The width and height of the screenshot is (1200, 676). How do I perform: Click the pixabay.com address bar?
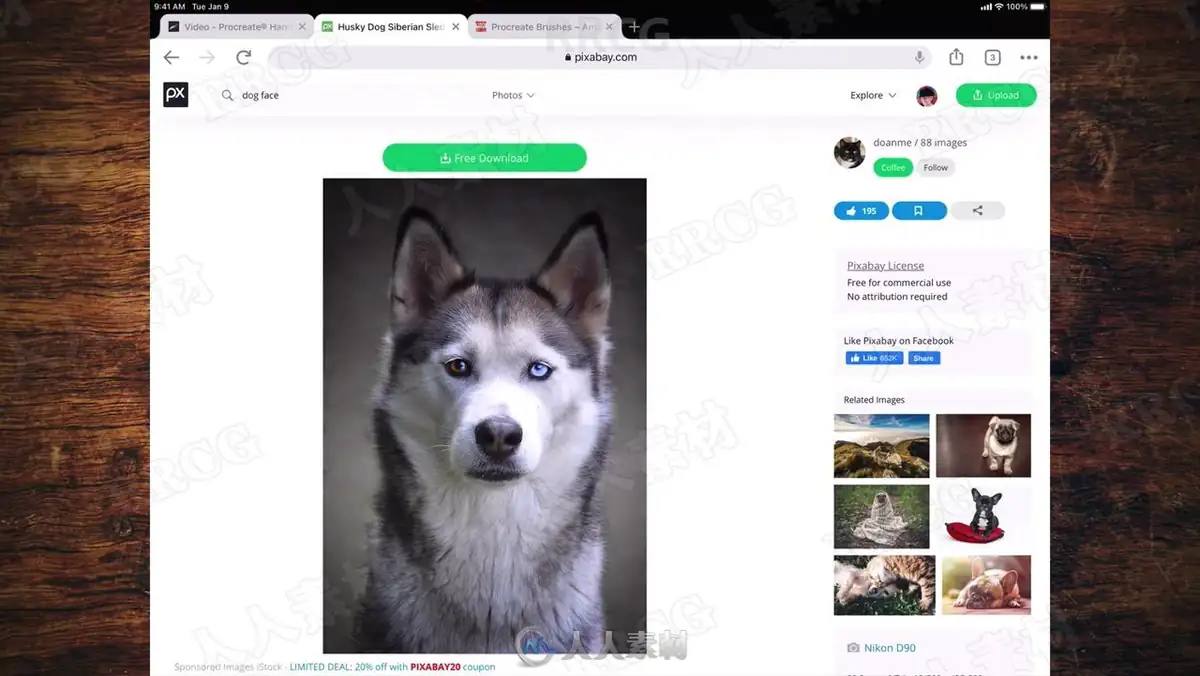[600, 57]
